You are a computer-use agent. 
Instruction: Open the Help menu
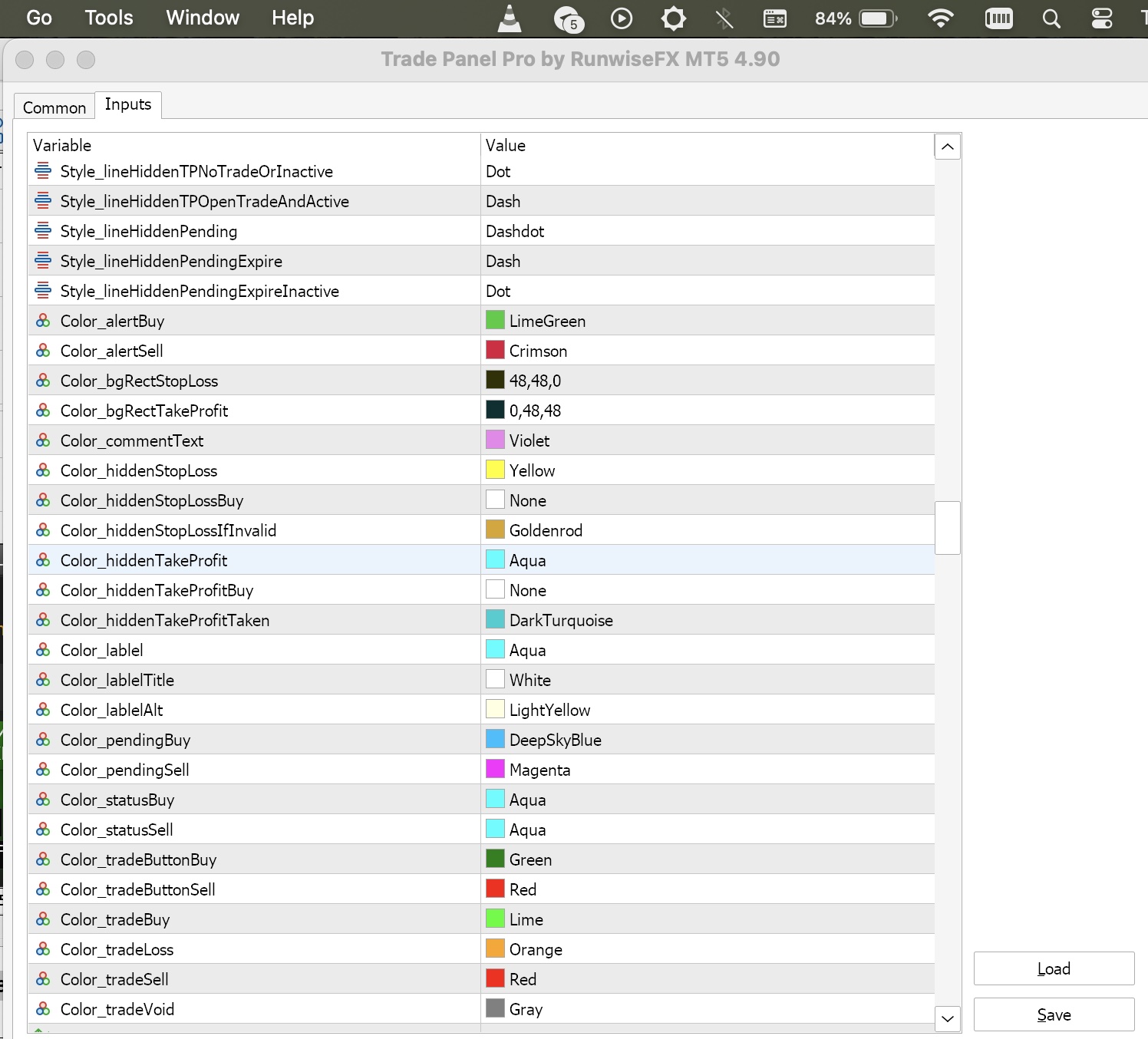click(x=293, y=18)
